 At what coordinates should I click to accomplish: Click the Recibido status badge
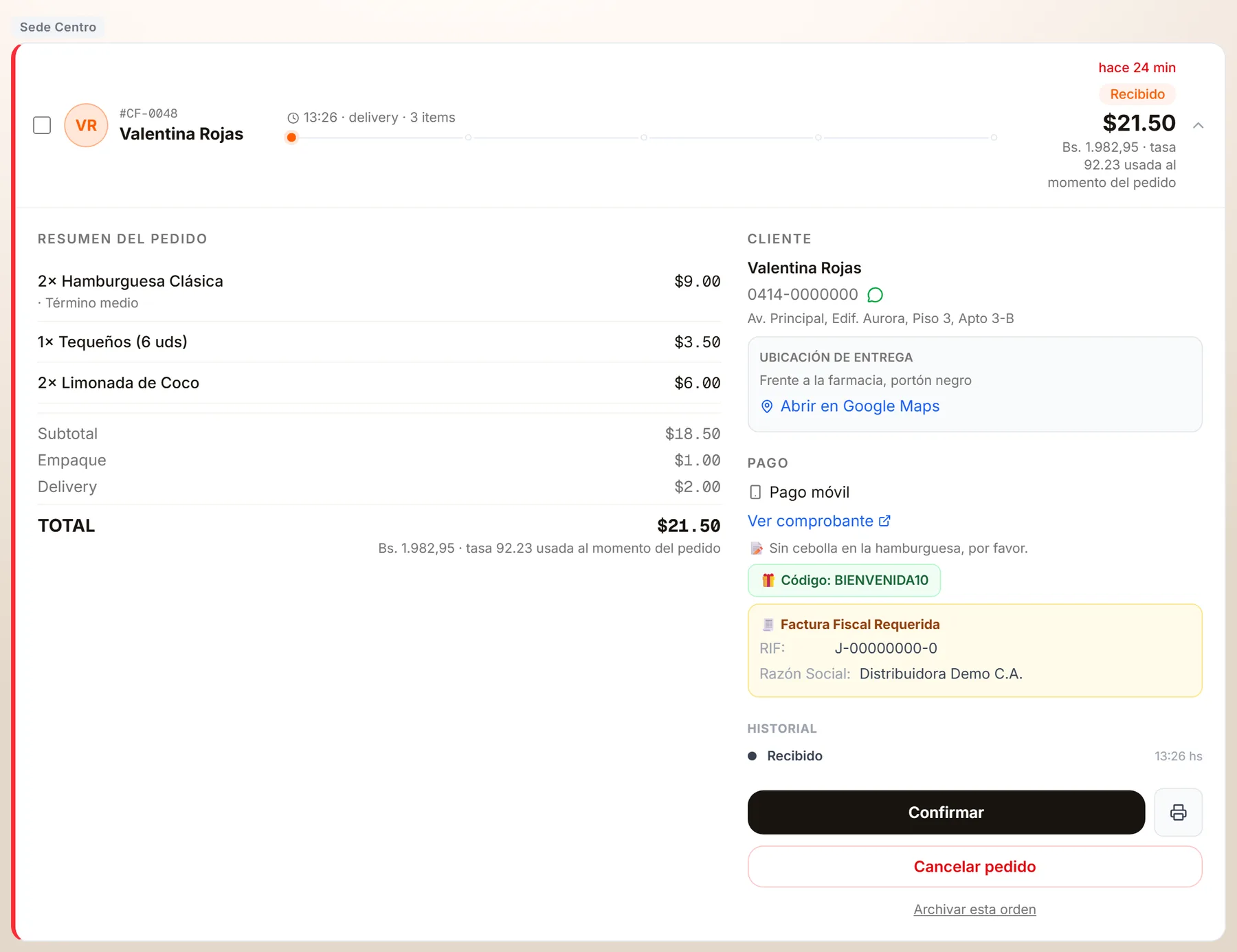point(1137,94)
